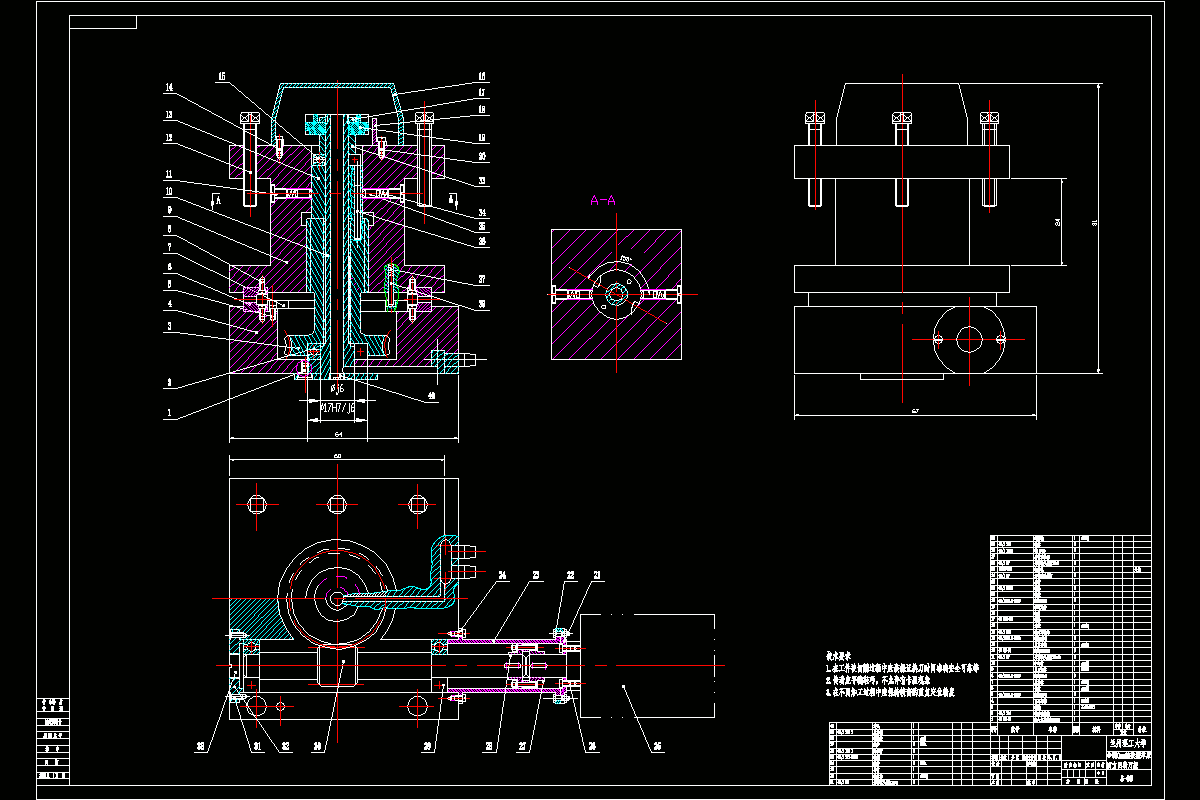The height and width of the screenshot is (800, 1200).
Task: Click part balloon number 37
Action: point(481,280)
